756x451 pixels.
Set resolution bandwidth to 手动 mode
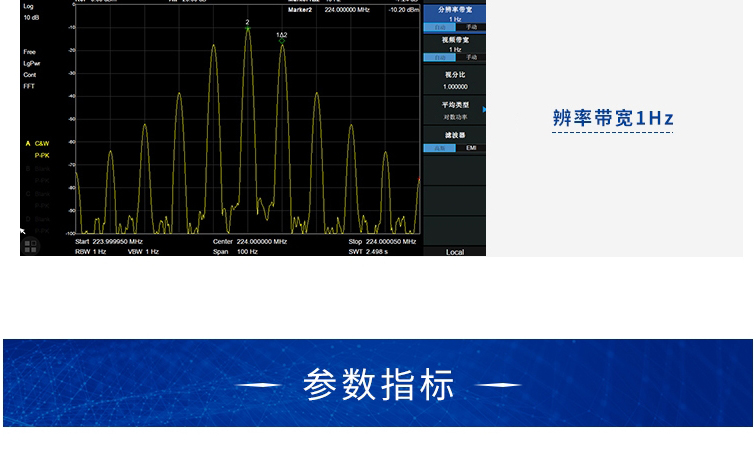(x=471, y=27)
